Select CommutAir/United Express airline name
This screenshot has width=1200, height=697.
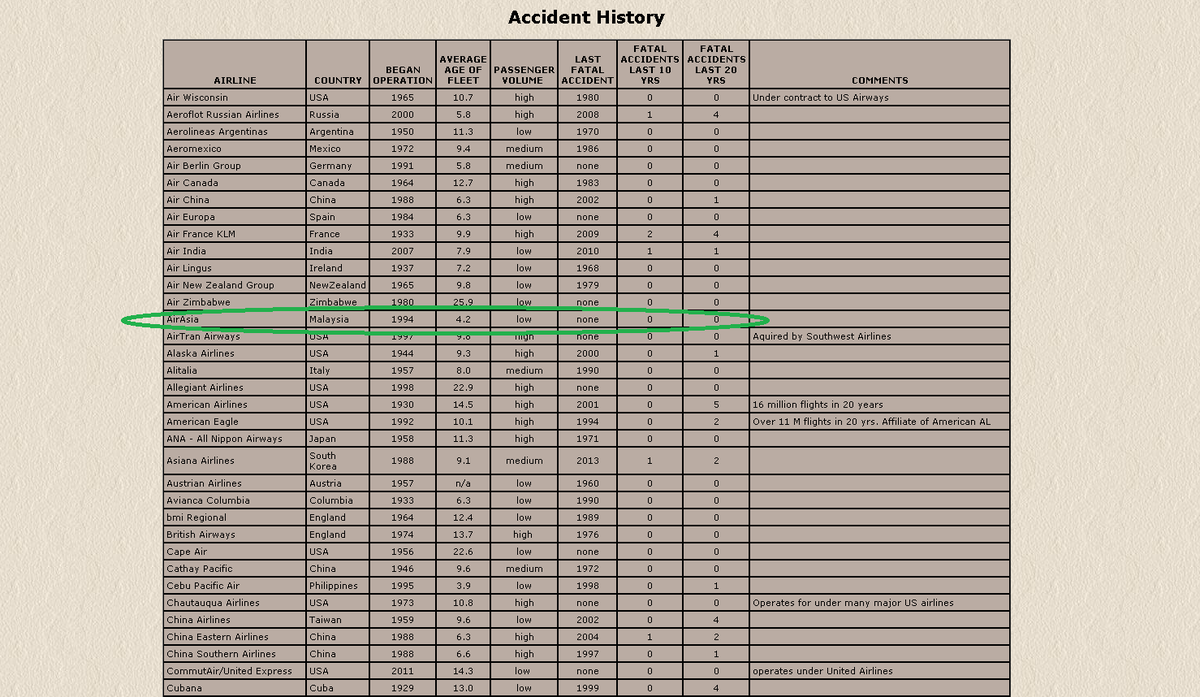(230, 670)
